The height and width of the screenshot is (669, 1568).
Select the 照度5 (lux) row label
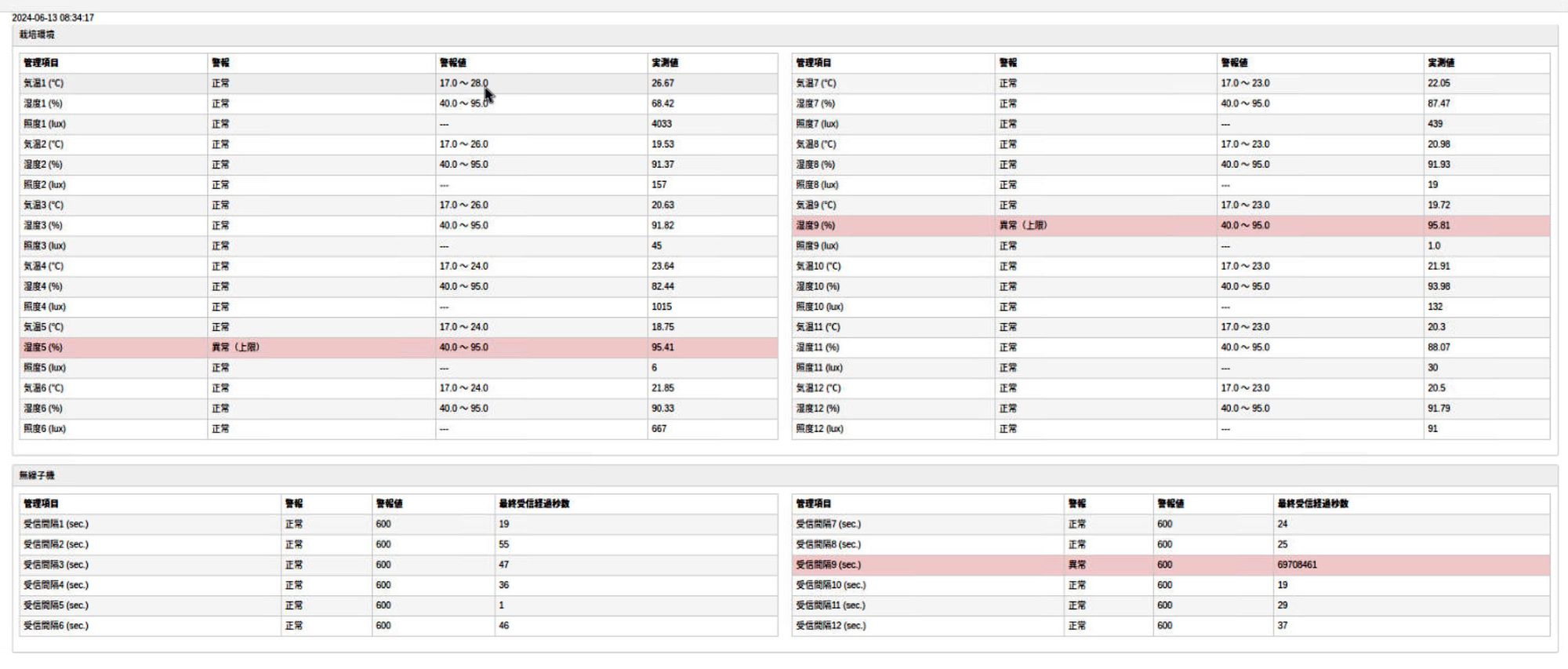pyautogui.click(x=45, y=368)
